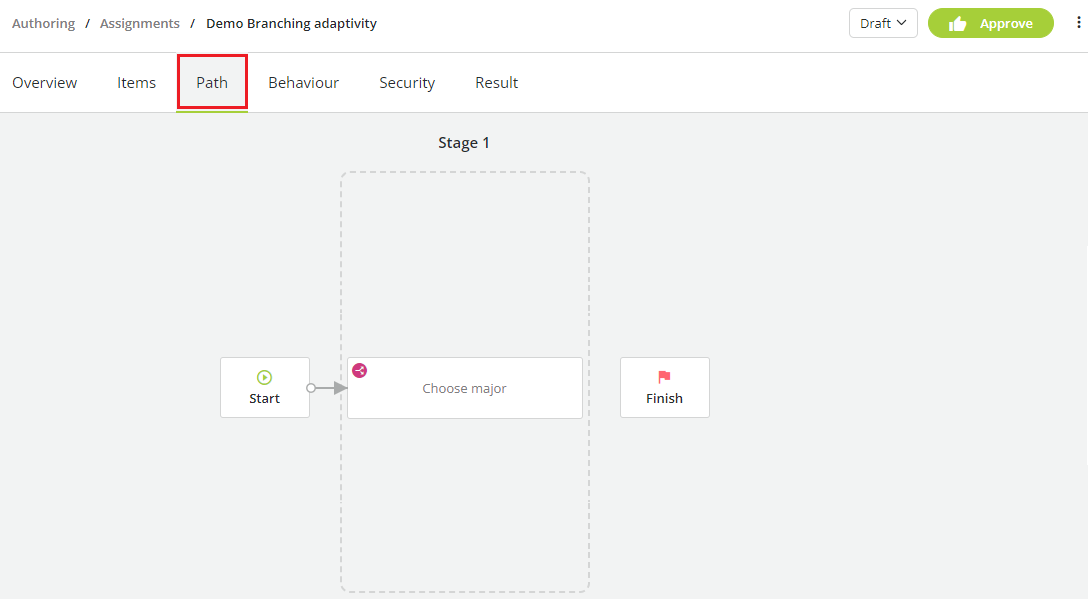Click the red flag icon on the Finish node

tap(664, 377)
